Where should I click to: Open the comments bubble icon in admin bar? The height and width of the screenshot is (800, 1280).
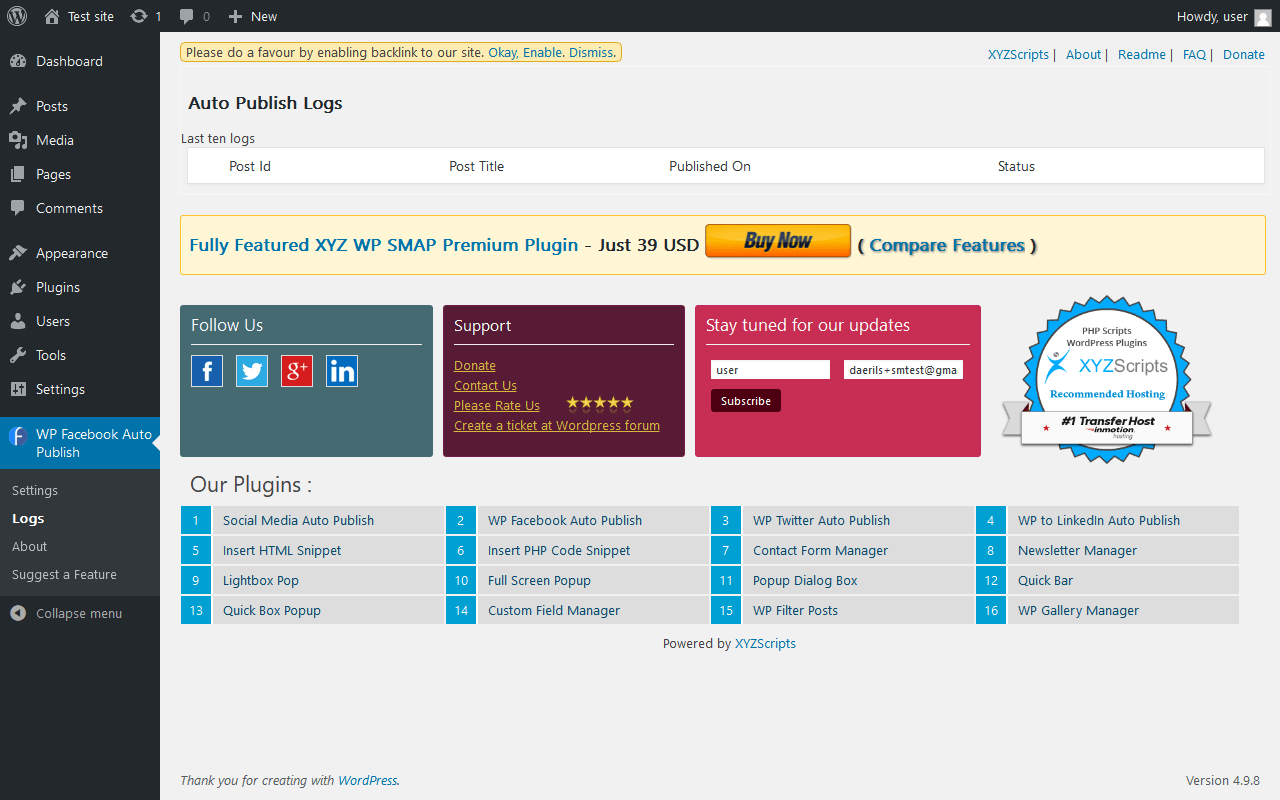click(186, 16)
